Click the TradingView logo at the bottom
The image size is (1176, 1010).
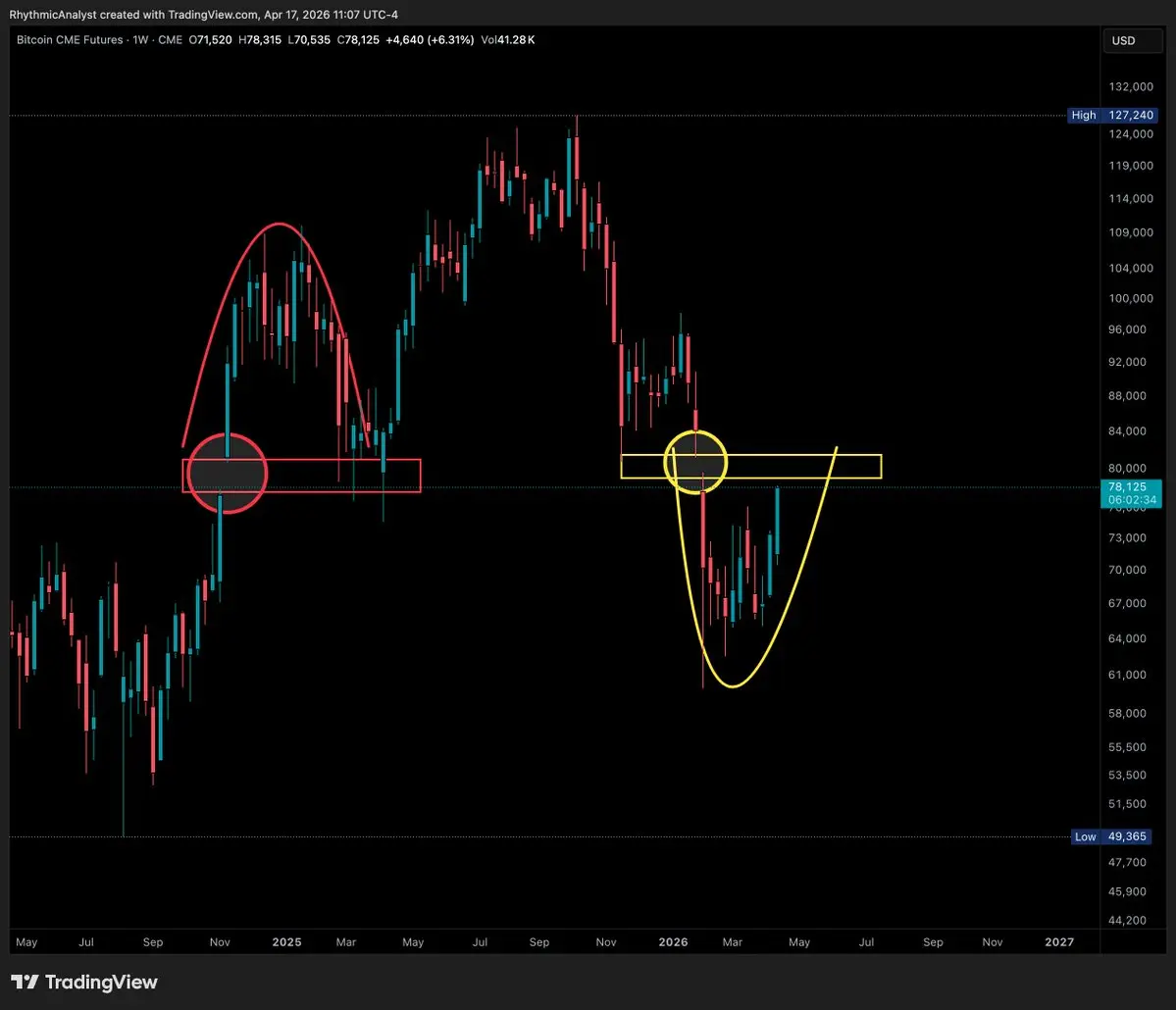(84, 983)
